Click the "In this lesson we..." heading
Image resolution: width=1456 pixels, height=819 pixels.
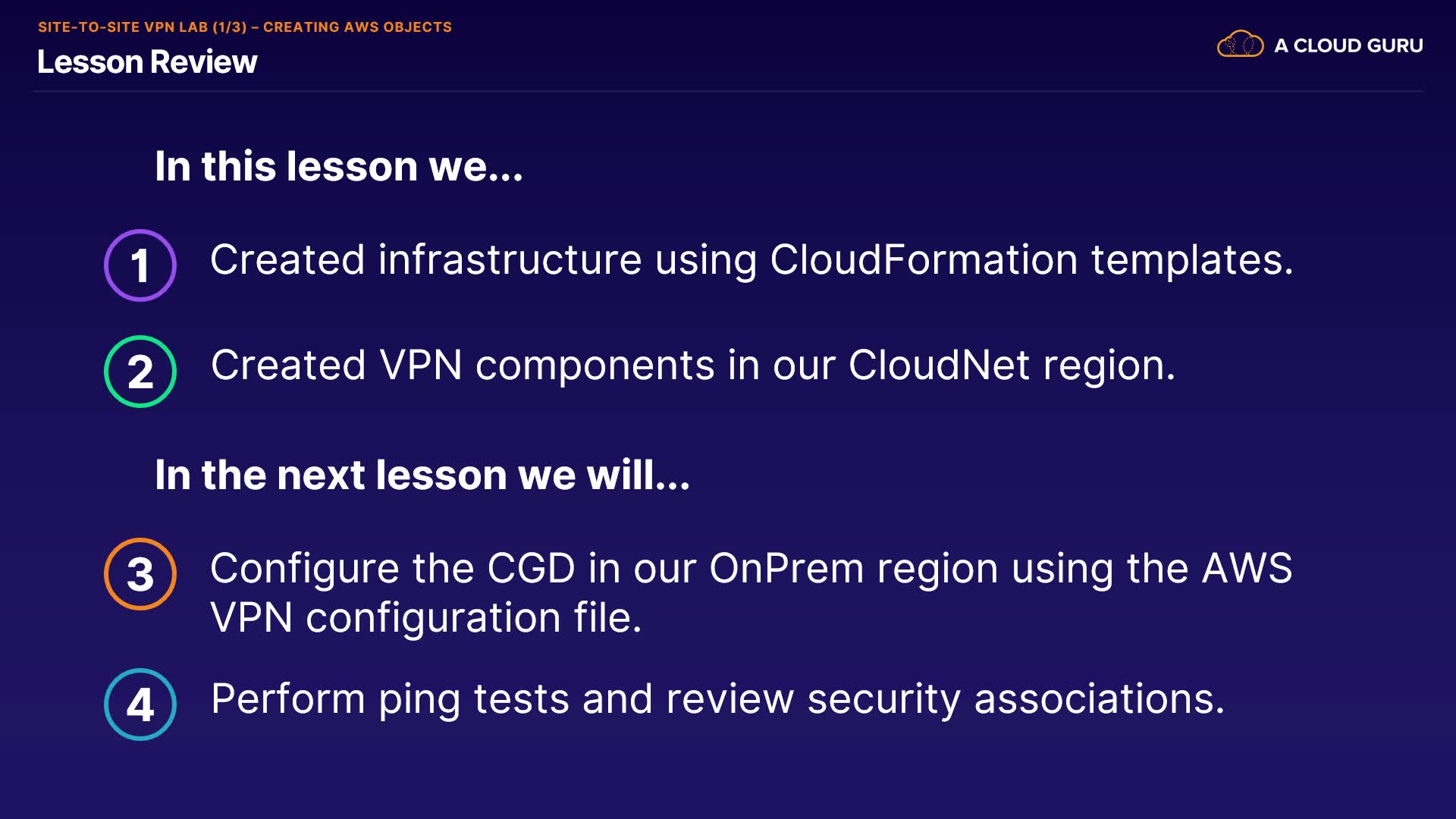click(x=338, y=166)
